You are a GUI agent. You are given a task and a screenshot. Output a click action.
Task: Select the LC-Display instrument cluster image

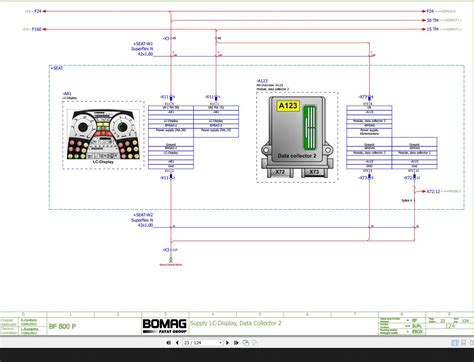click(103, 135)
